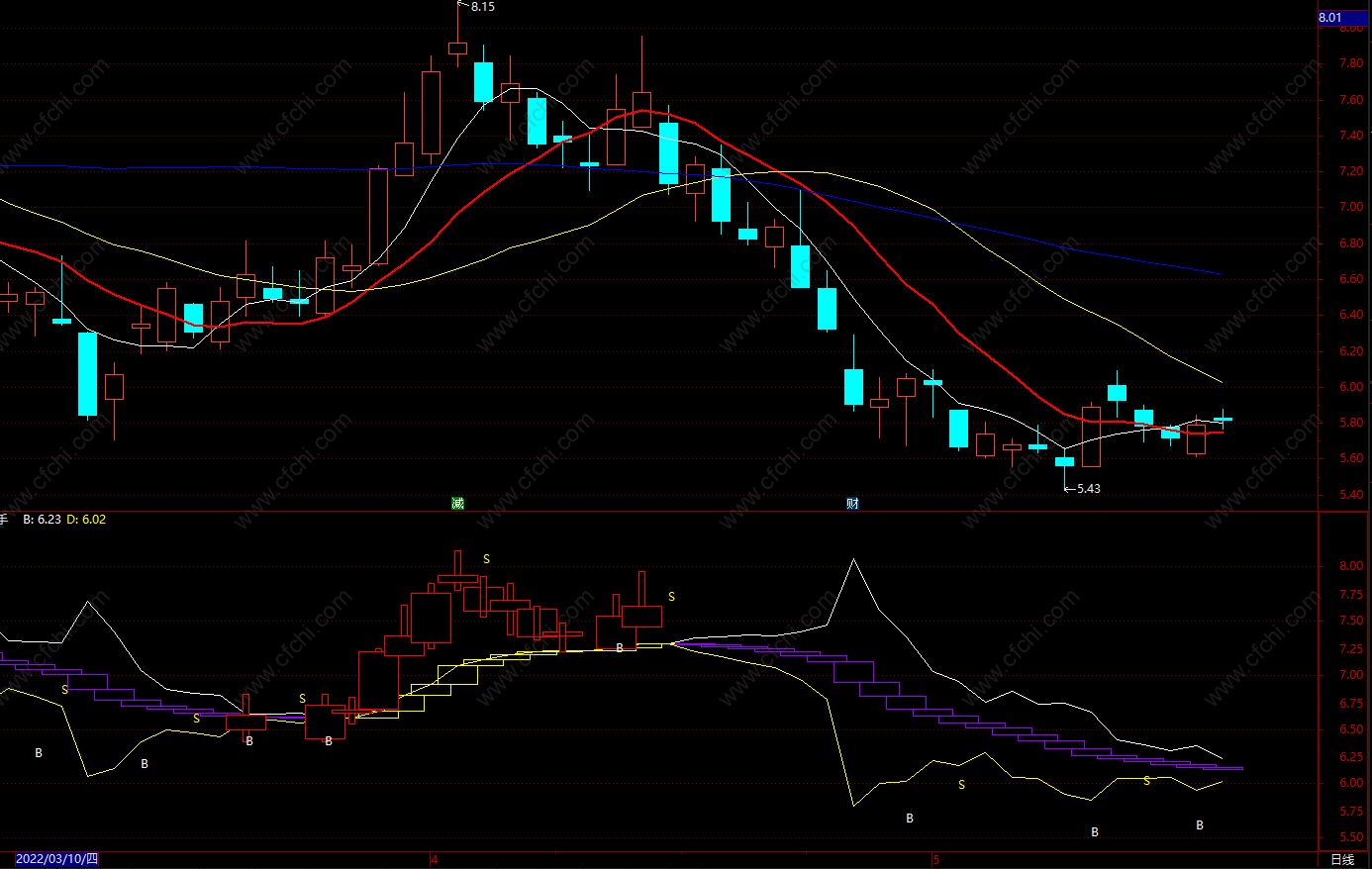
Task: Click the 6.25 indicator axis label
Action: [x=1351, y=757]
